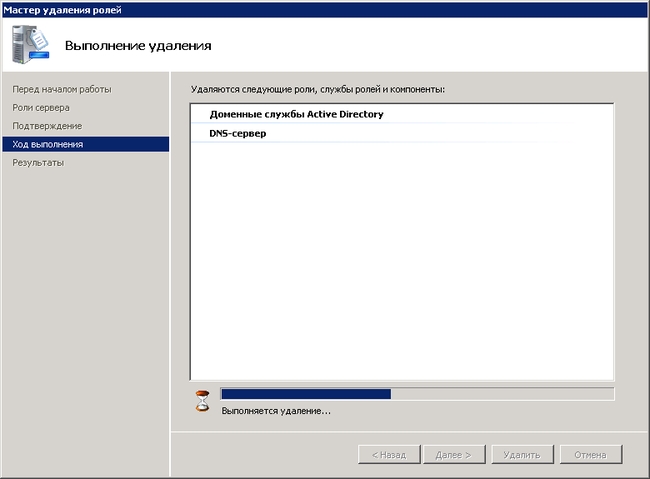Click the 'Выполнение удаления' page heading
650x479 pixels.
click(x=138, y=45)
